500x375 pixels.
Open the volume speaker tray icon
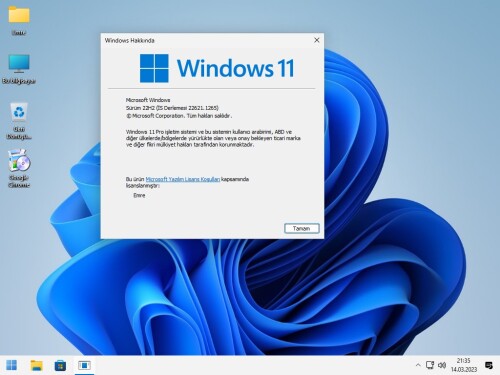coord(442,365)
